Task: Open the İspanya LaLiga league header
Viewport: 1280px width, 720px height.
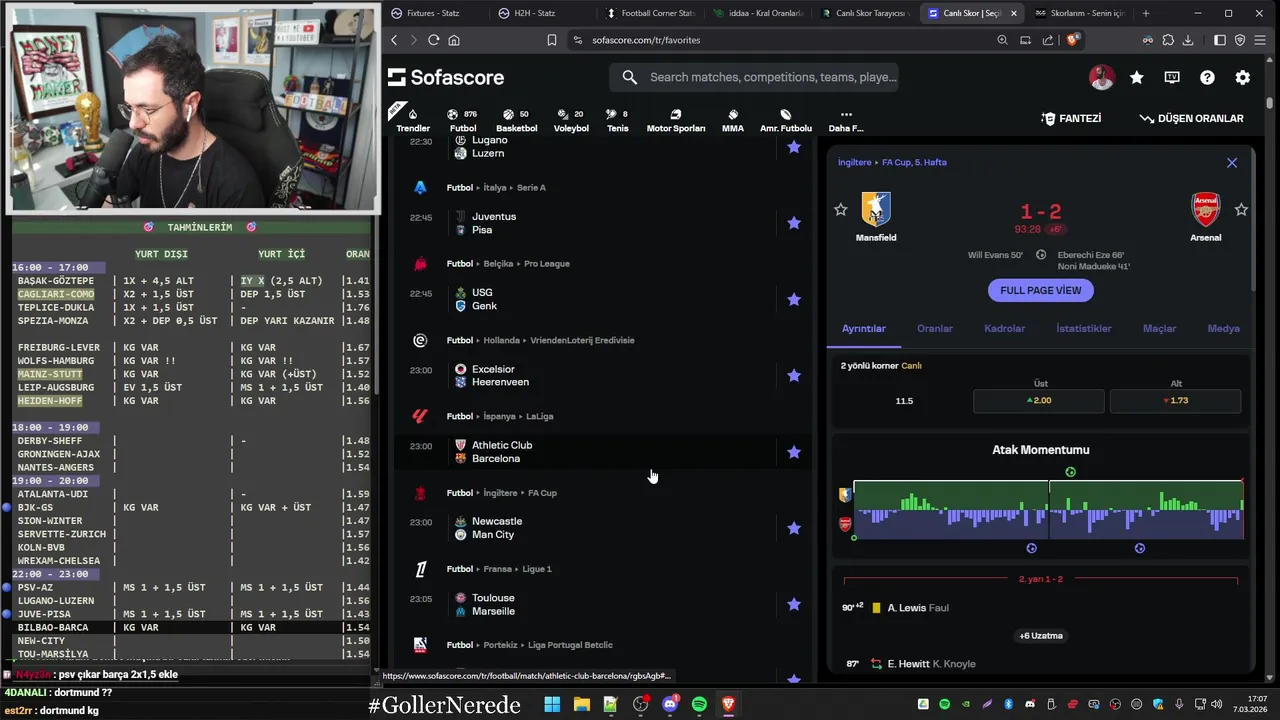Action: pos(500,416)
